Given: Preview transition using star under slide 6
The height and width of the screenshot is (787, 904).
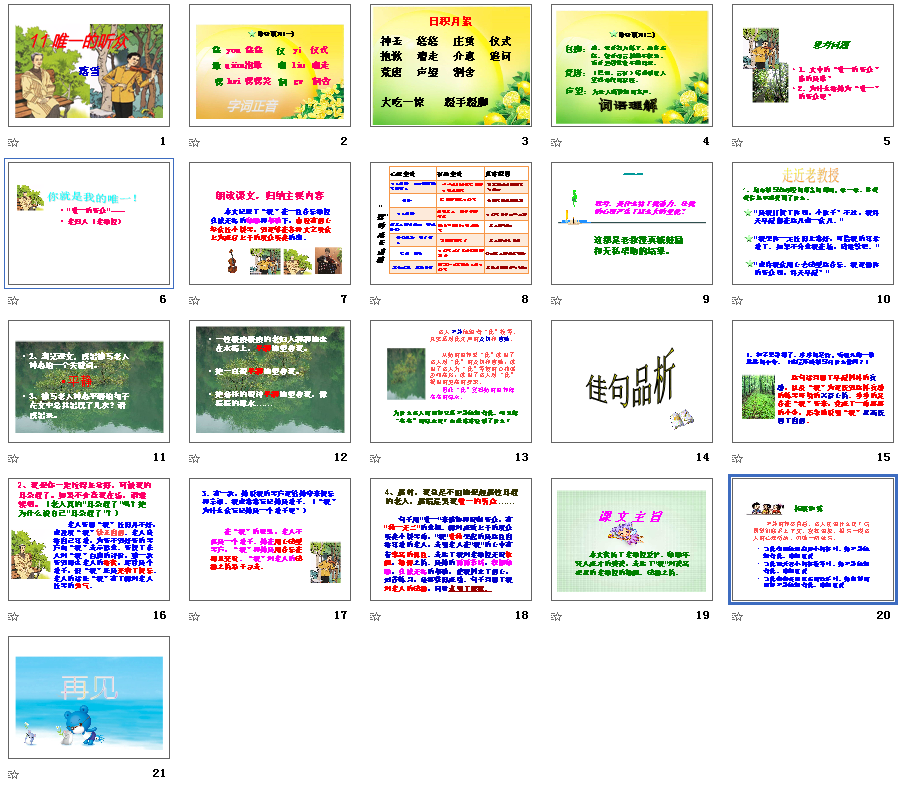Looking at the screenshot, I should (13, 299).
